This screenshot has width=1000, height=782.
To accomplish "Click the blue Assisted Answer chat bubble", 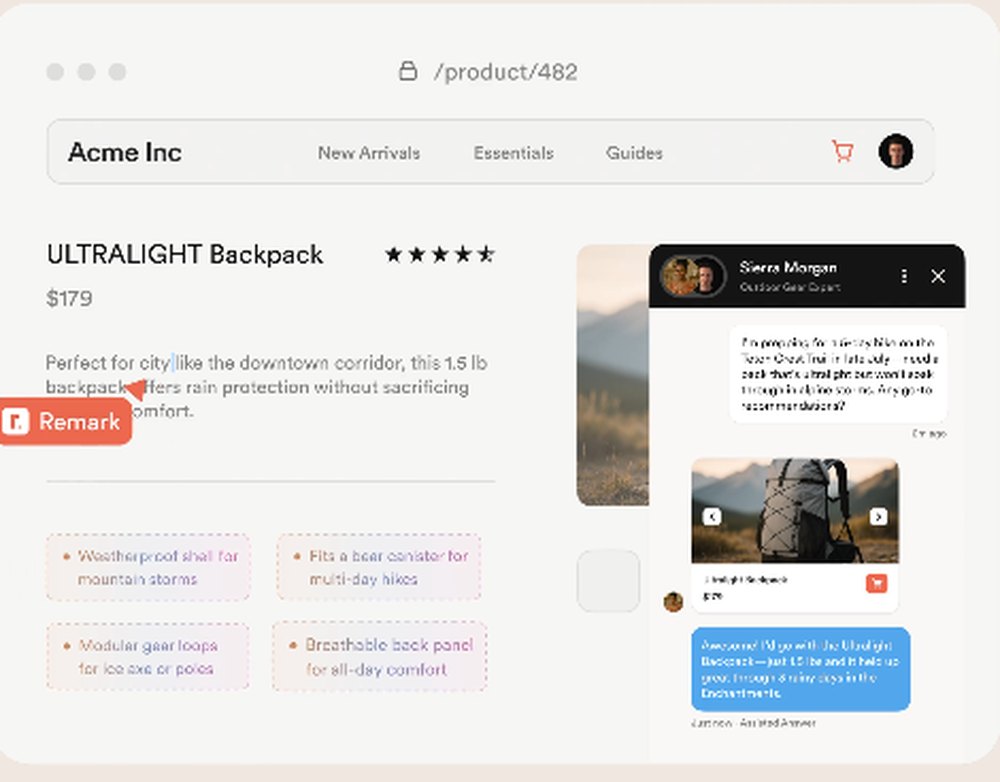I will (x=800, y=670).
